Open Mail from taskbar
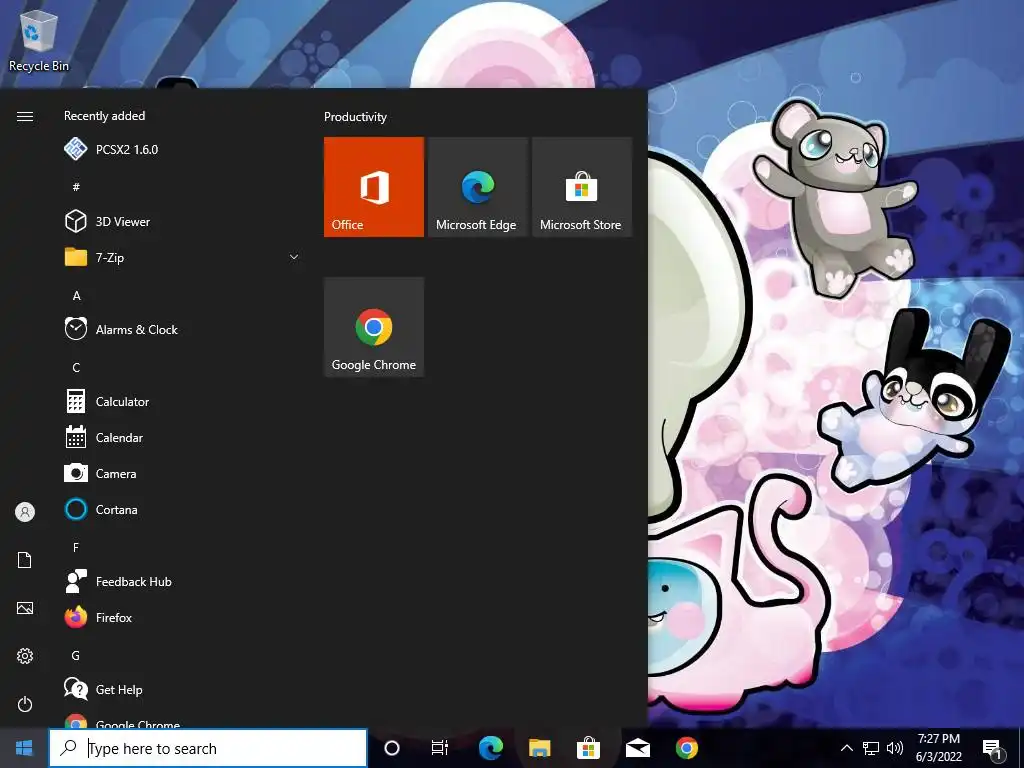The height and width of the screenshot is (768, 1024). coord(637,748)
